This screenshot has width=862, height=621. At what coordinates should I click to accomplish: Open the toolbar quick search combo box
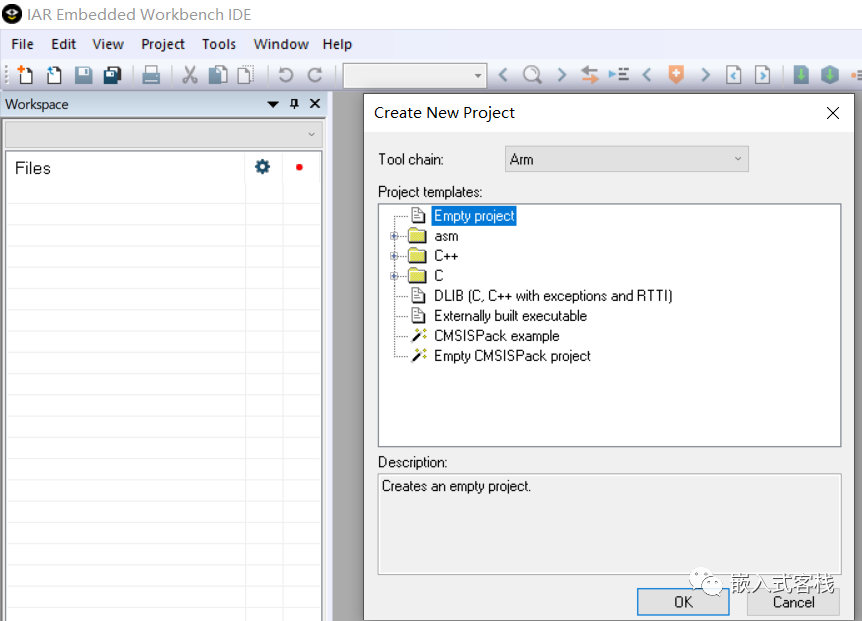tap(415, 75)
